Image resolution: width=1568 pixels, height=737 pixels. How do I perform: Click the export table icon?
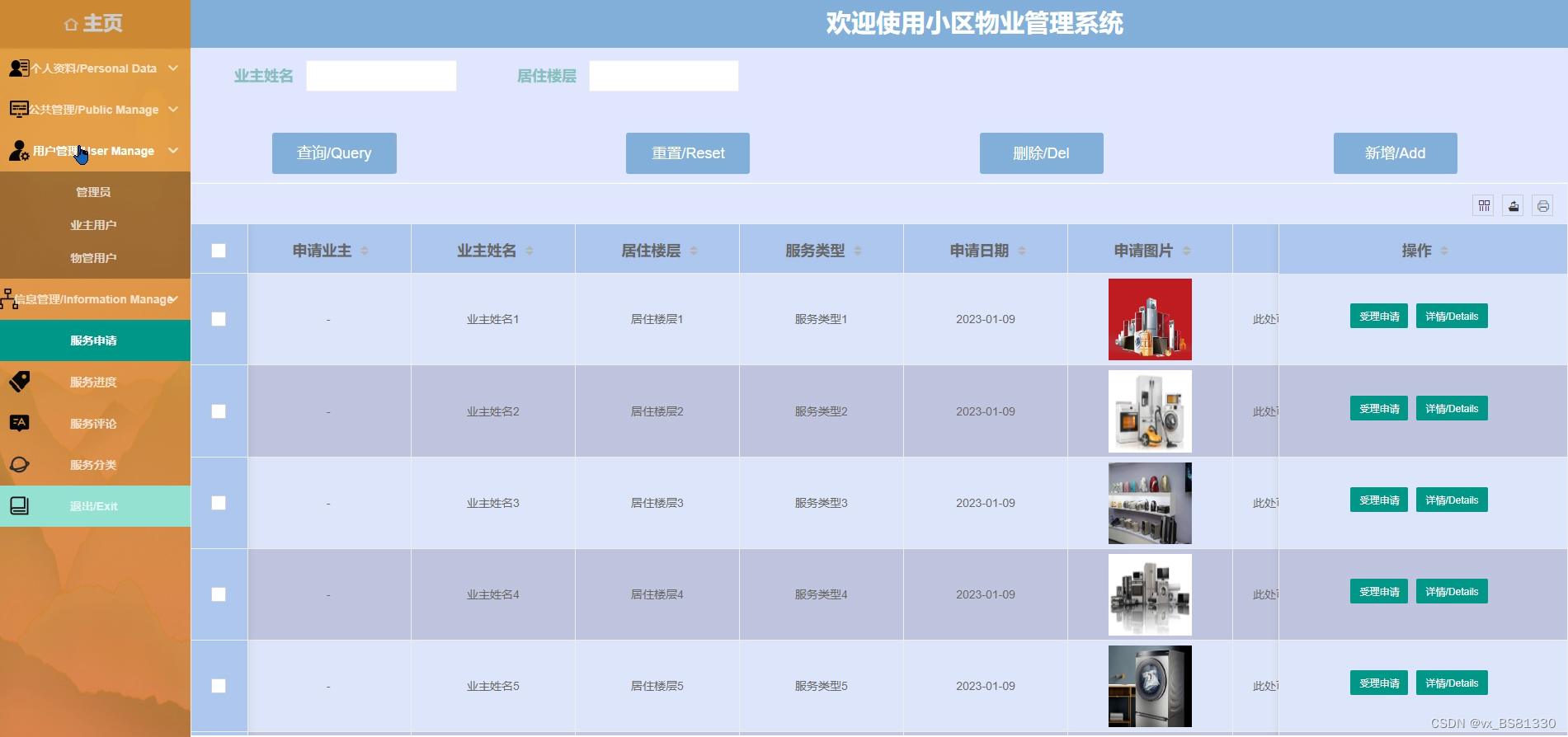coord(1514,206)
